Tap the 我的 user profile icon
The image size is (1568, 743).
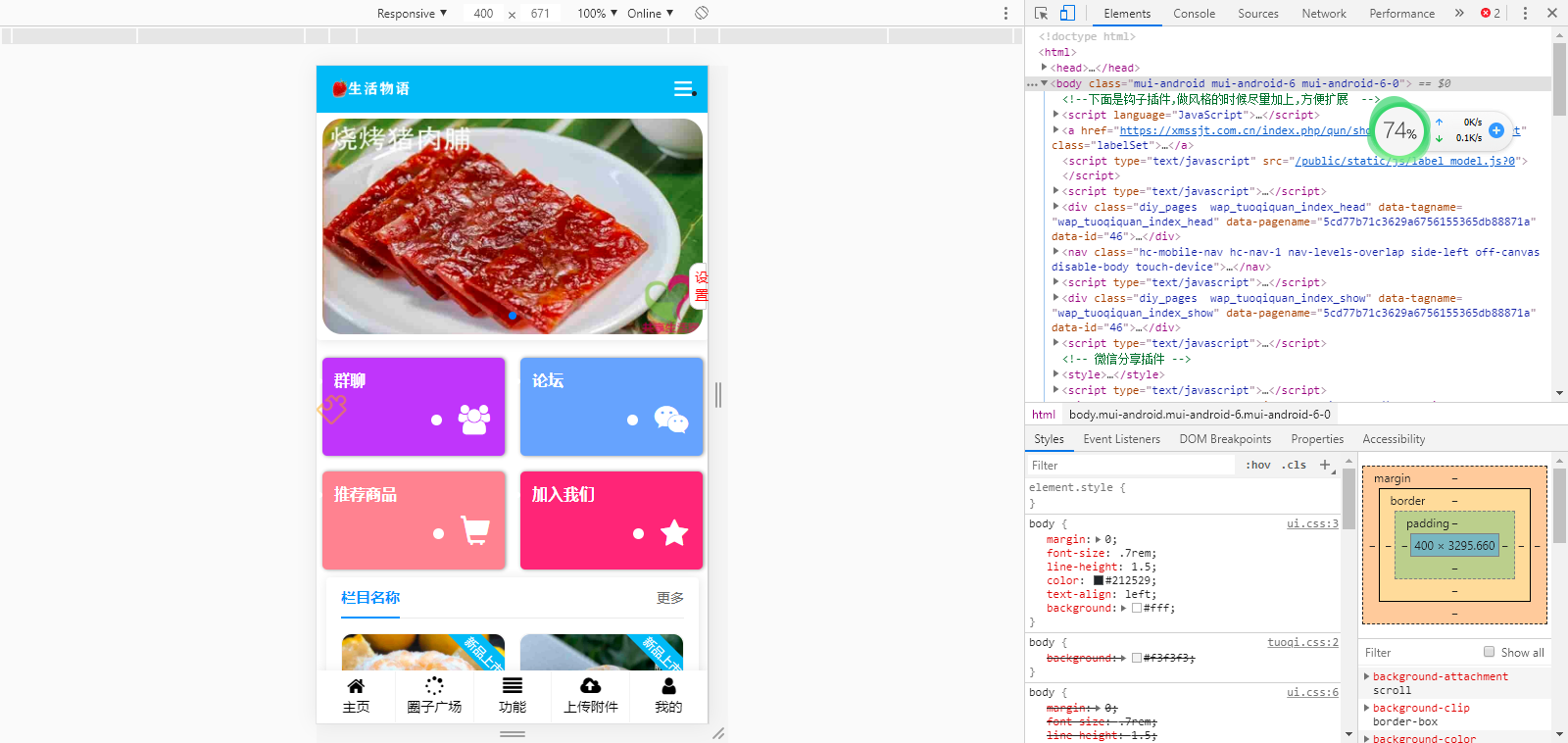(668, 686)
